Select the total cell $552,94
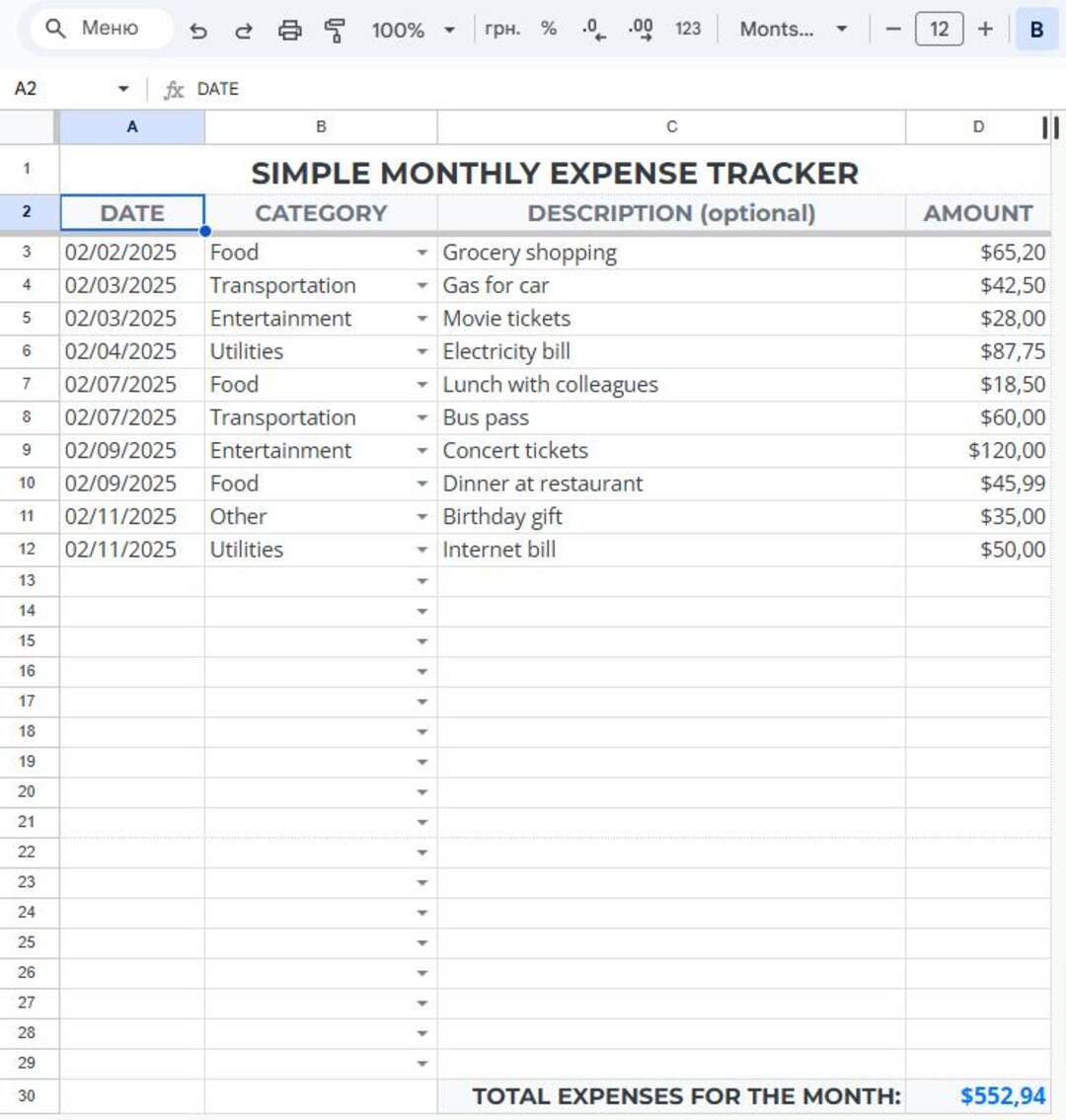Screen dimensions: 1066x1120 (x=978, y=1096)
